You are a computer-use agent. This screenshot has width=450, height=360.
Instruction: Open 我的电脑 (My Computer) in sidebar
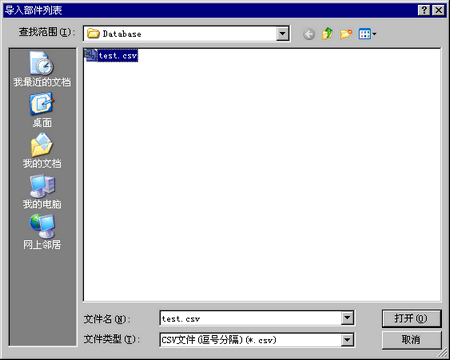(x=42, y=191)
